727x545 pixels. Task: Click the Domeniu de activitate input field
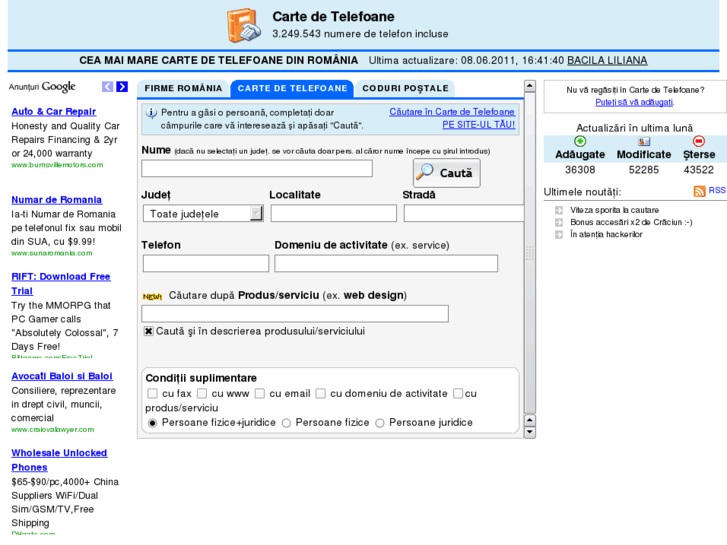coord(386,263)
